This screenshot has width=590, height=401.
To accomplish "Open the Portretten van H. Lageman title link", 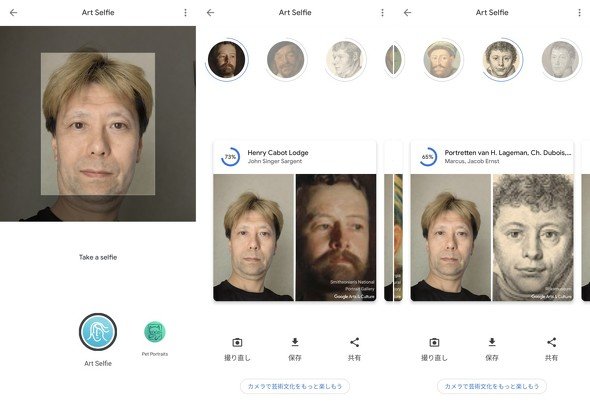I will point(508,152).
